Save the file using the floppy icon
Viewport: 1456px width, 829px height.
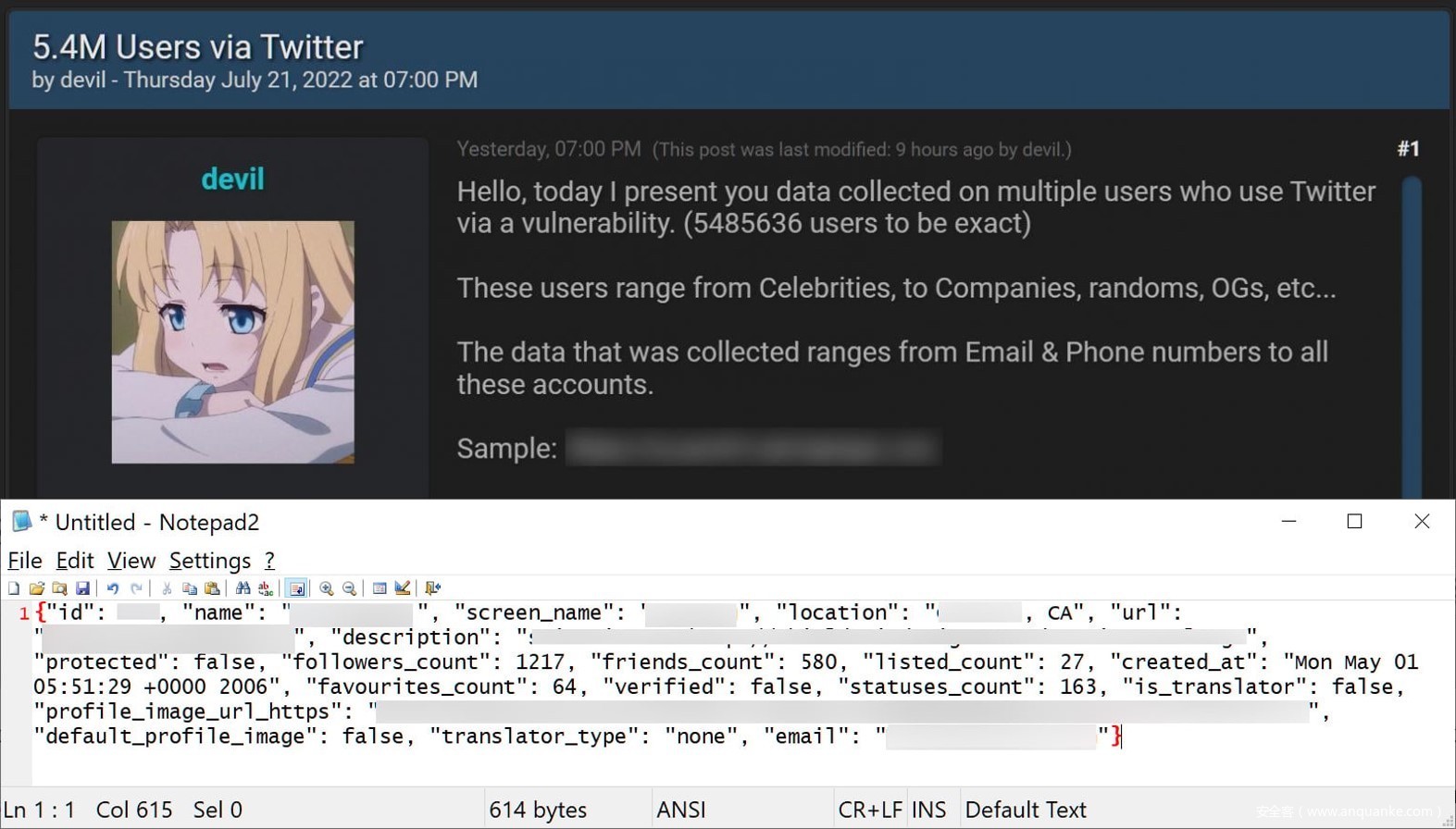tap(82, 588)
